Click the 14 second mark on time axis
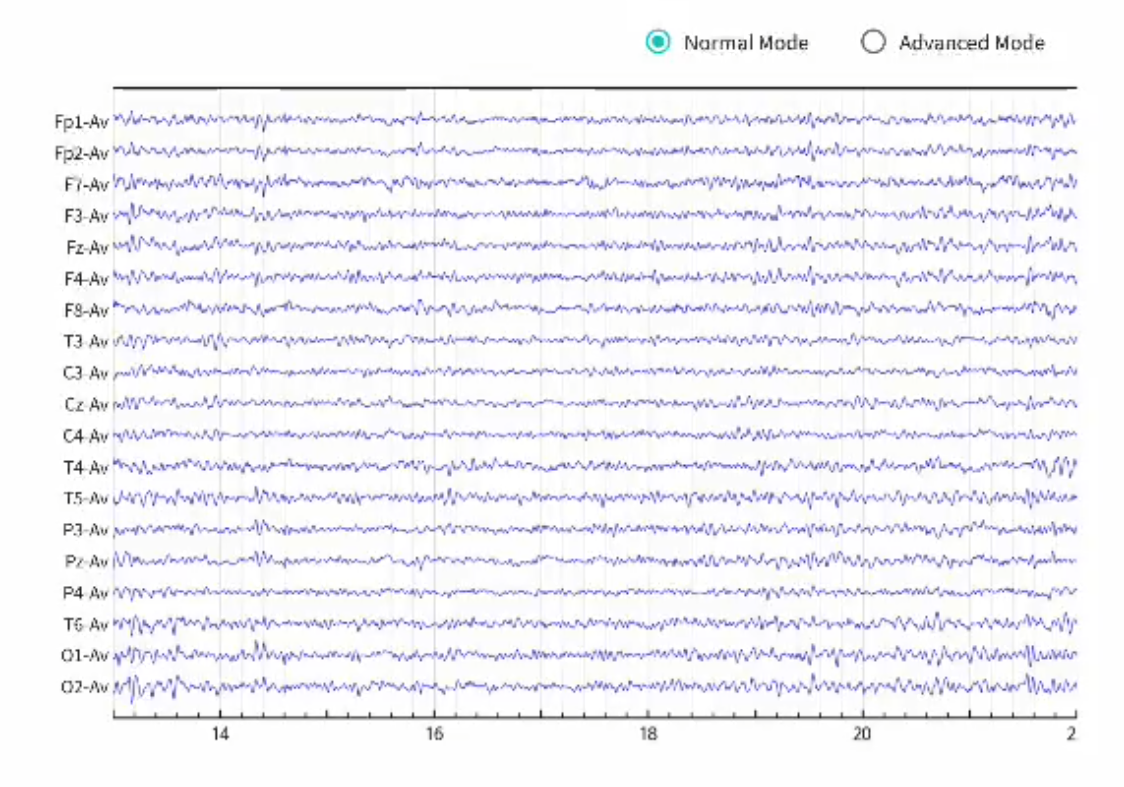The width and height of the screenshot is (1124, 787). pyautogui.click(x=219, y=734)
